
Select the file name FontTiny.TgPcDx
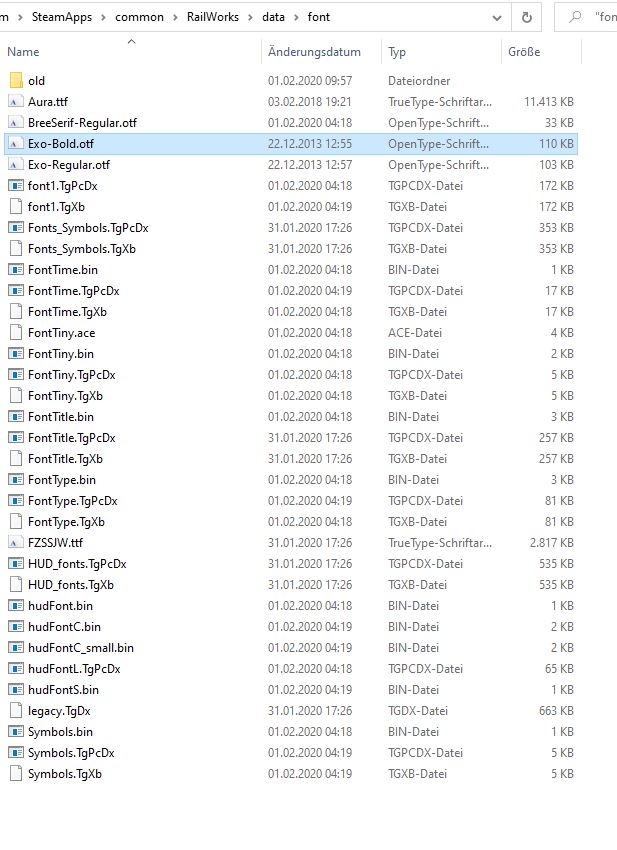click(x=72, y=375)
